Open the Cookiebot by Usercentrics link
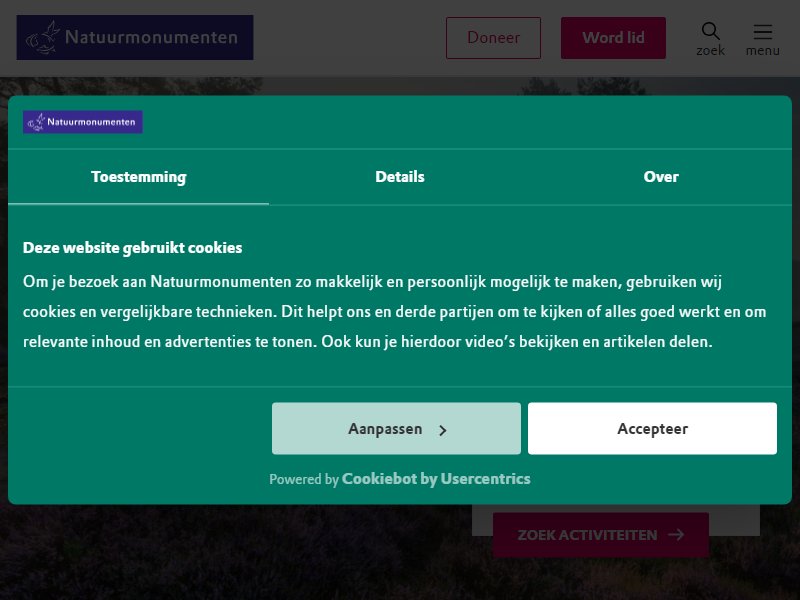Image resolution: width=800 pixels, height=600 pixels. coord(436,479)
